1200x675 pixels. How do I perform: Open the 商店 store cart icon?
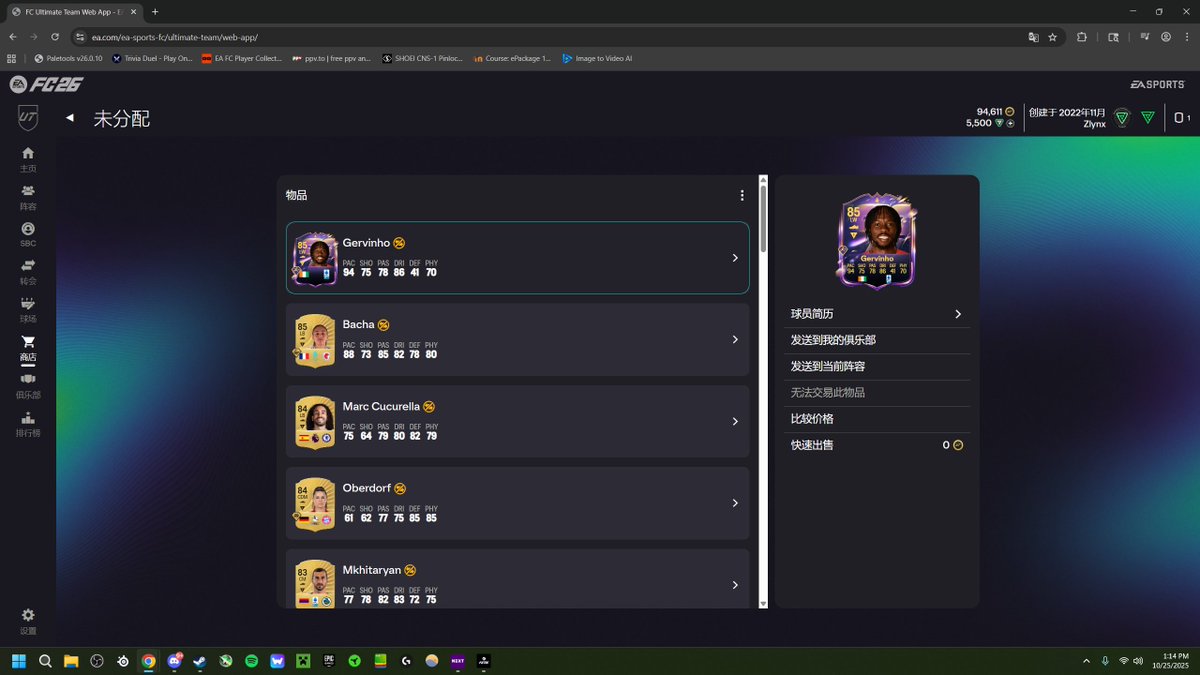click(28, 342)
